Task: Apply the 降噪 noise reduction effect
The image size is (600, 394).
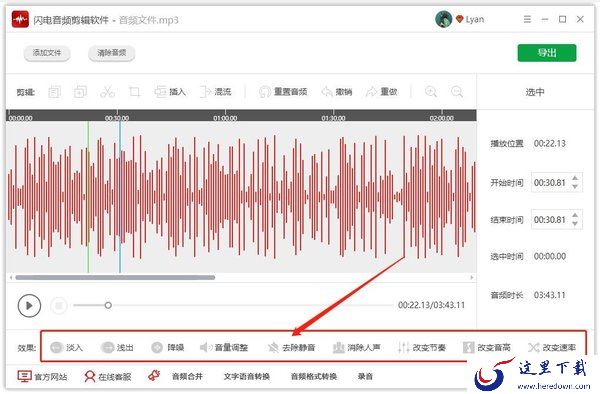Action: tap(168, 347)
